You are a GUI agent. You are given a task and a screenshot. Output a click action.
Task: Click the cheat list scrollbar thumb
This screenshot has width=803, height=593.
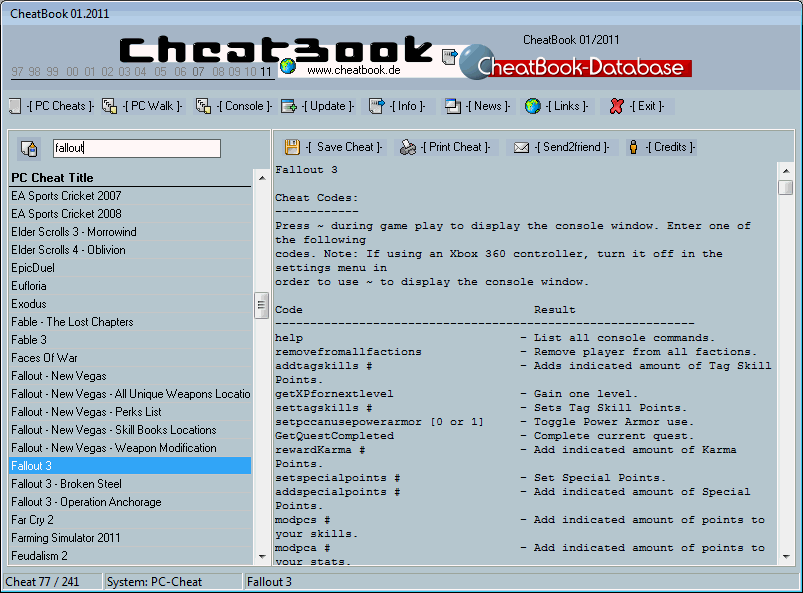[x=262, y=306]
